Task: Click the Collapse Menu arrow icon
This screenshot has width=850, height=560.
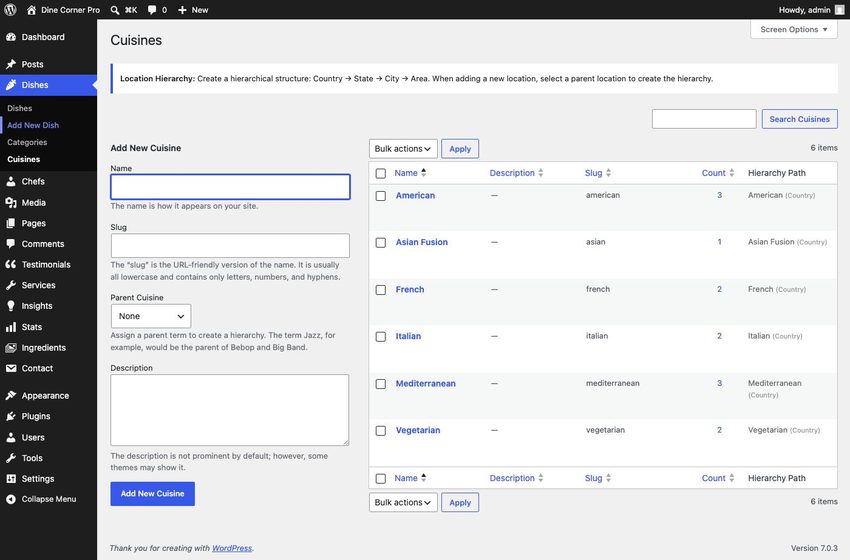Action: tap(11, 499)
